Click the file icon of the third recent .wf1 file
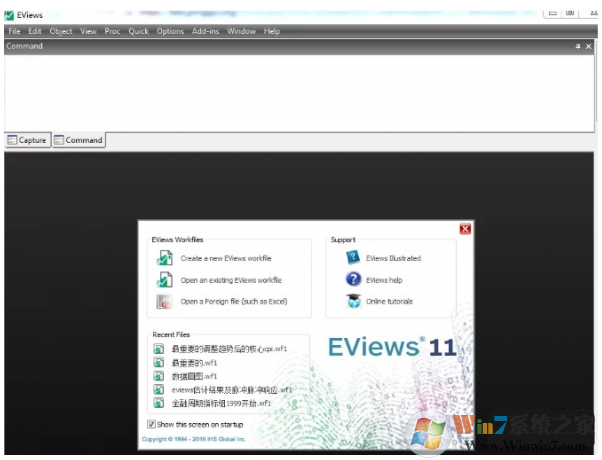The width and height of the screenshot is (602, 460). (159, 376)
